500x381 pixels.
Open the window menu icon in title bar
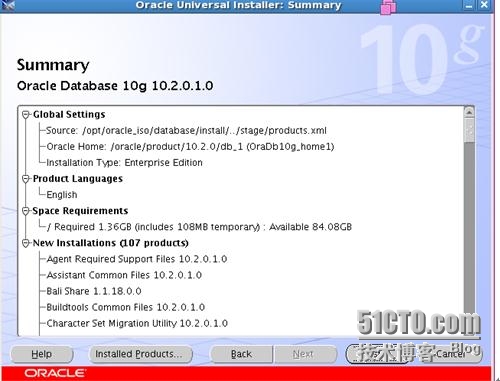click(7, 5)
